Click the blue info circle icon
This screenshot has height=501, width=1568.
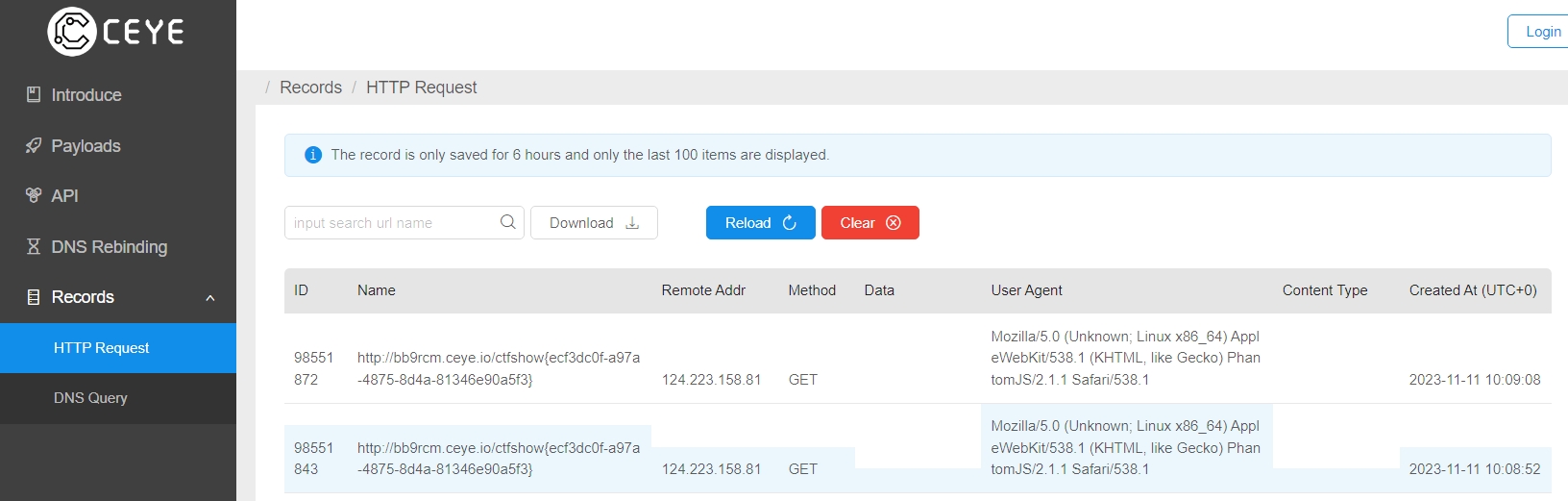pyautogui.click(x=313, y=155)
